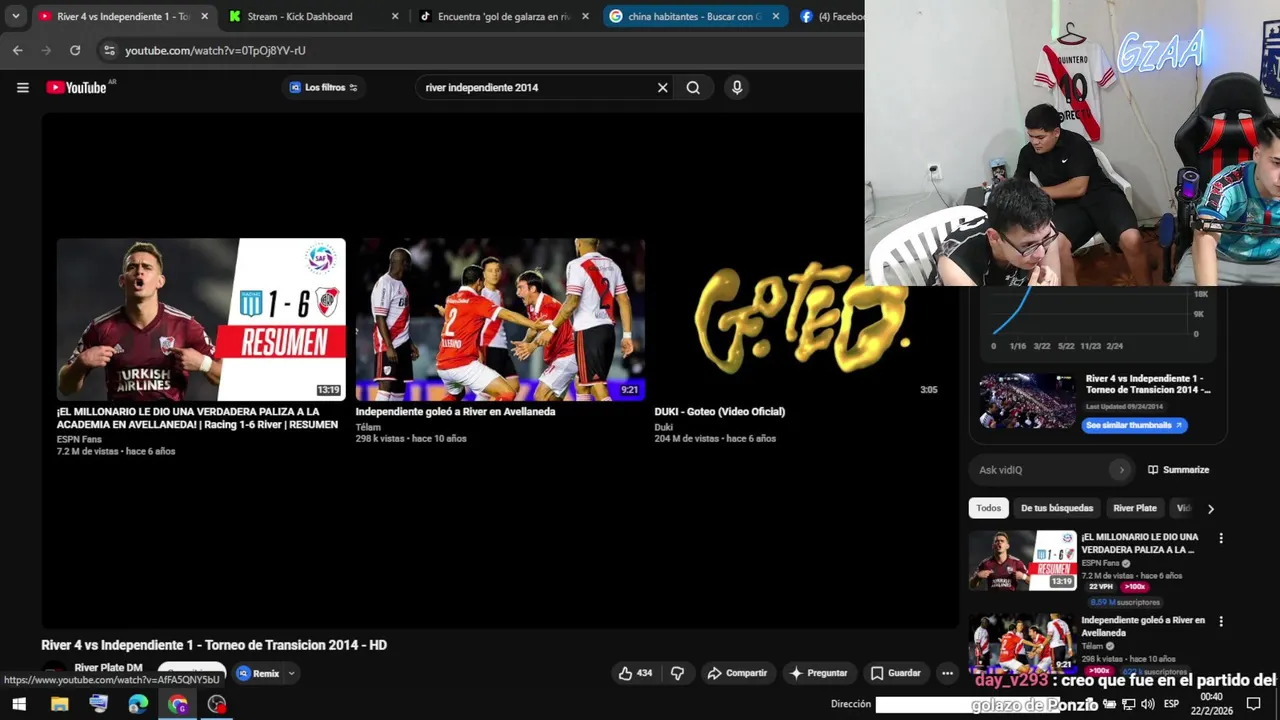Run search with the magnifier button
1280x720 pixels.
tap(693, 87)
